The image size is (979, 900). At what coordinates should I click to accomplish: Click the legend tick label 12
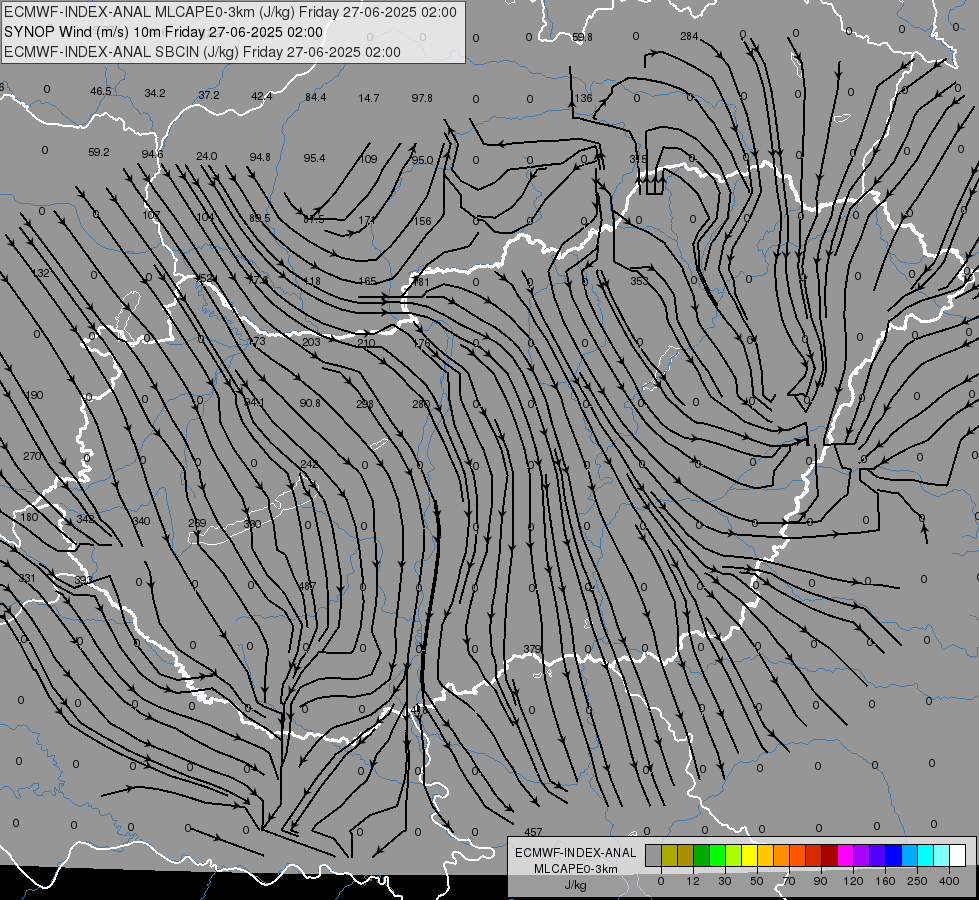[x=694, y=881]
